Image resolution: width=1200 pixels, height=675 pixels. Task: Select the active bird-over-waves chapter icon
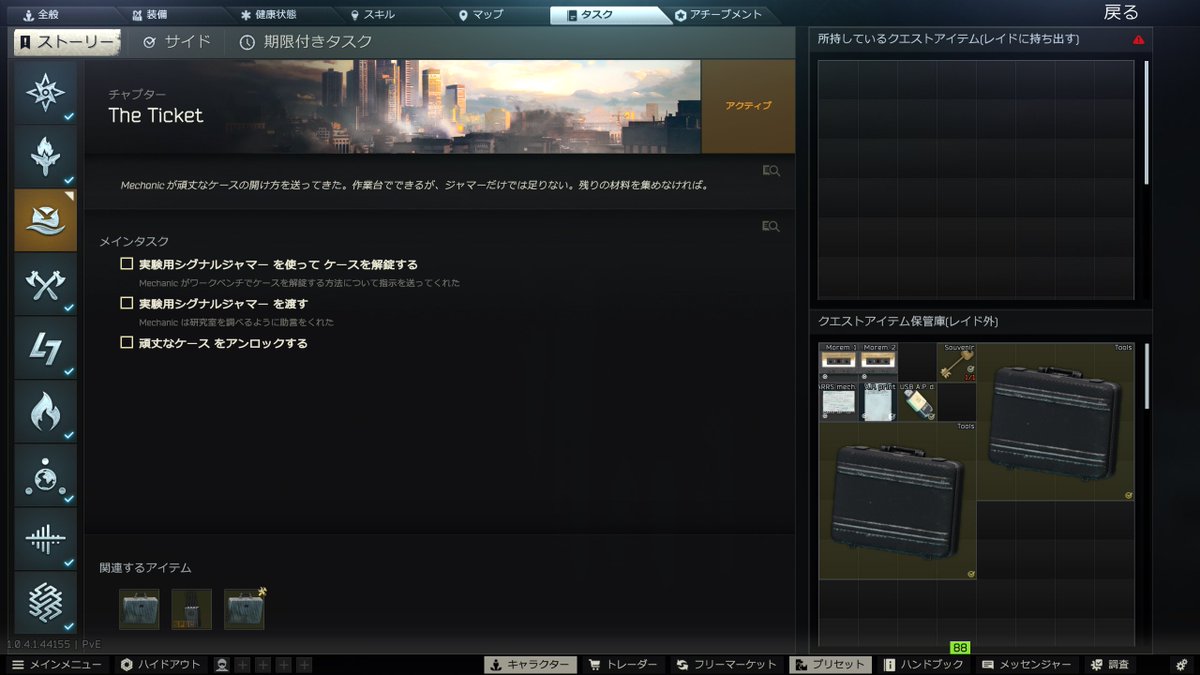[x=45, y=220]
